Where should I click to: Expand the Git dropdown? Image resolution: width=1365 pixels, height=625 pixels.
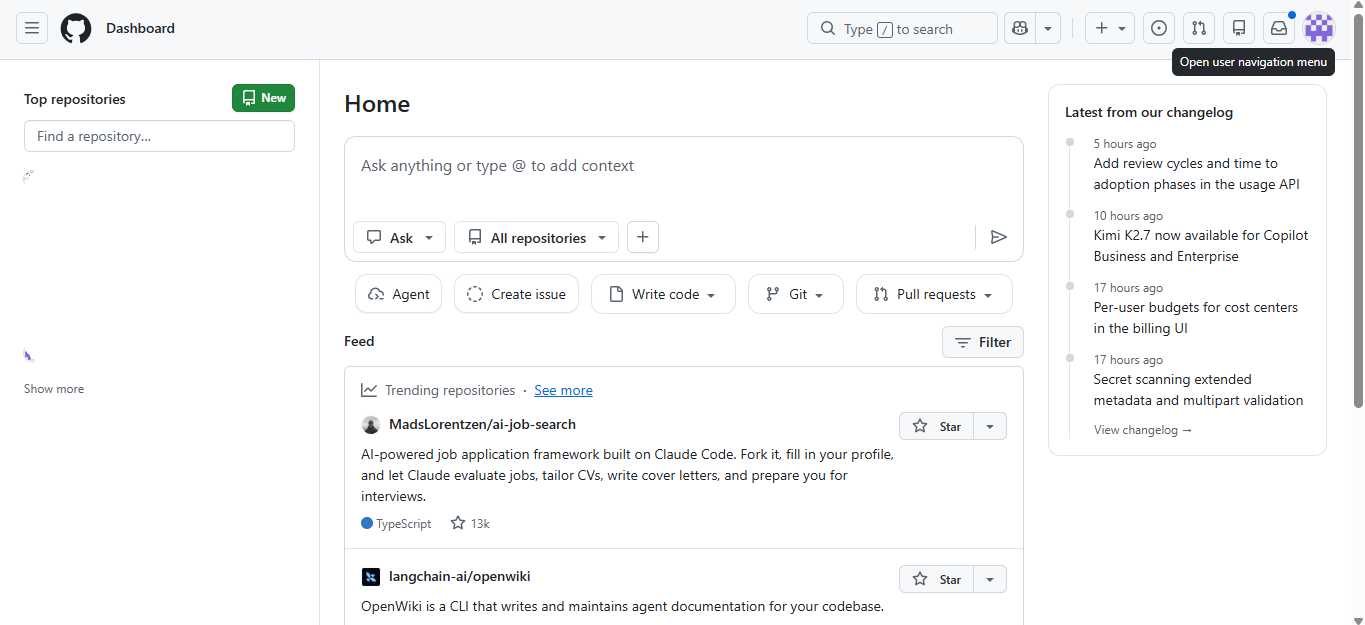pos(795,294)
